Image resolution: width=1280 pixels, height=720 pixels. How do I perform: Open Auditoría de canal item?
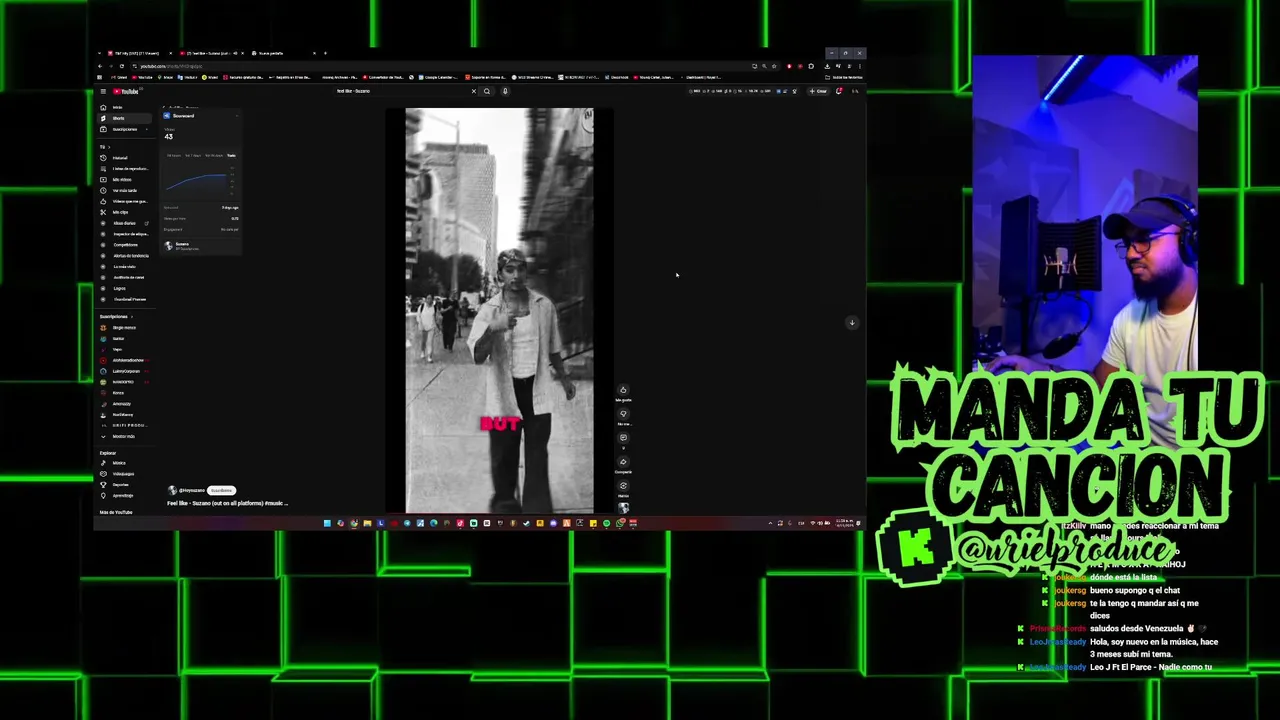pos(124,277)
